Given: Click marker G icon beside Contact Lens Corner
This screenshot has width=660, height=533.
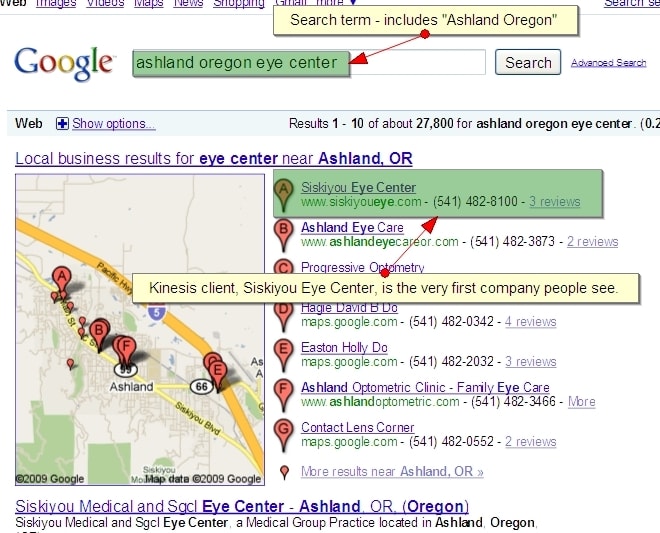Looking at the screenshot, I should tap(284, 435).
